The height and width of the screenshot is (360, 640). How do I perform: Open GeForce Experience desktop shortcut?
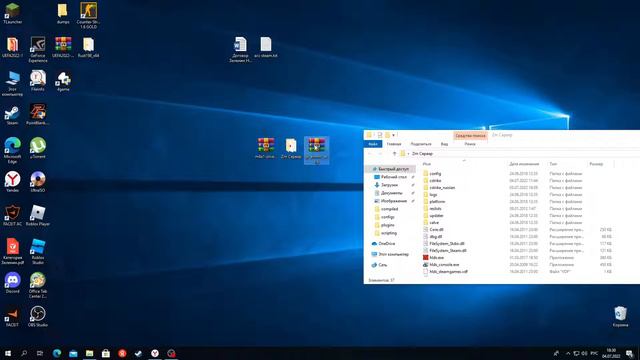click(38, 49)
